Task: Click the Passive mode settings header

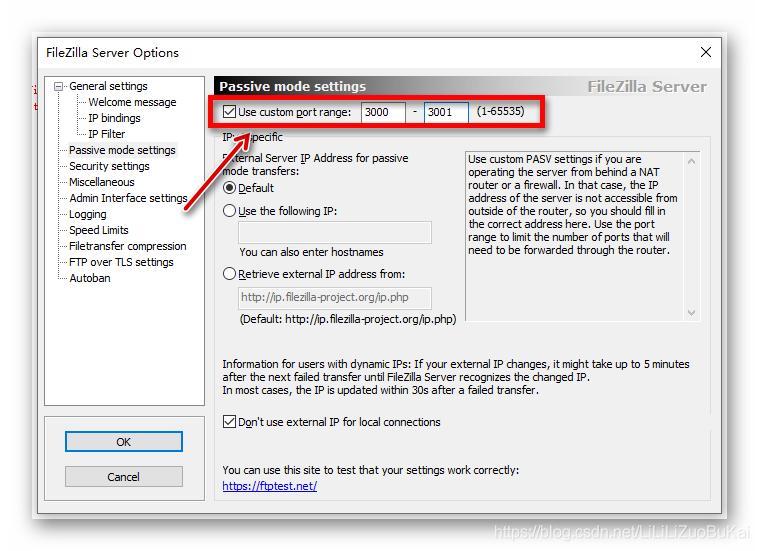Action: (x=292, y=87)
